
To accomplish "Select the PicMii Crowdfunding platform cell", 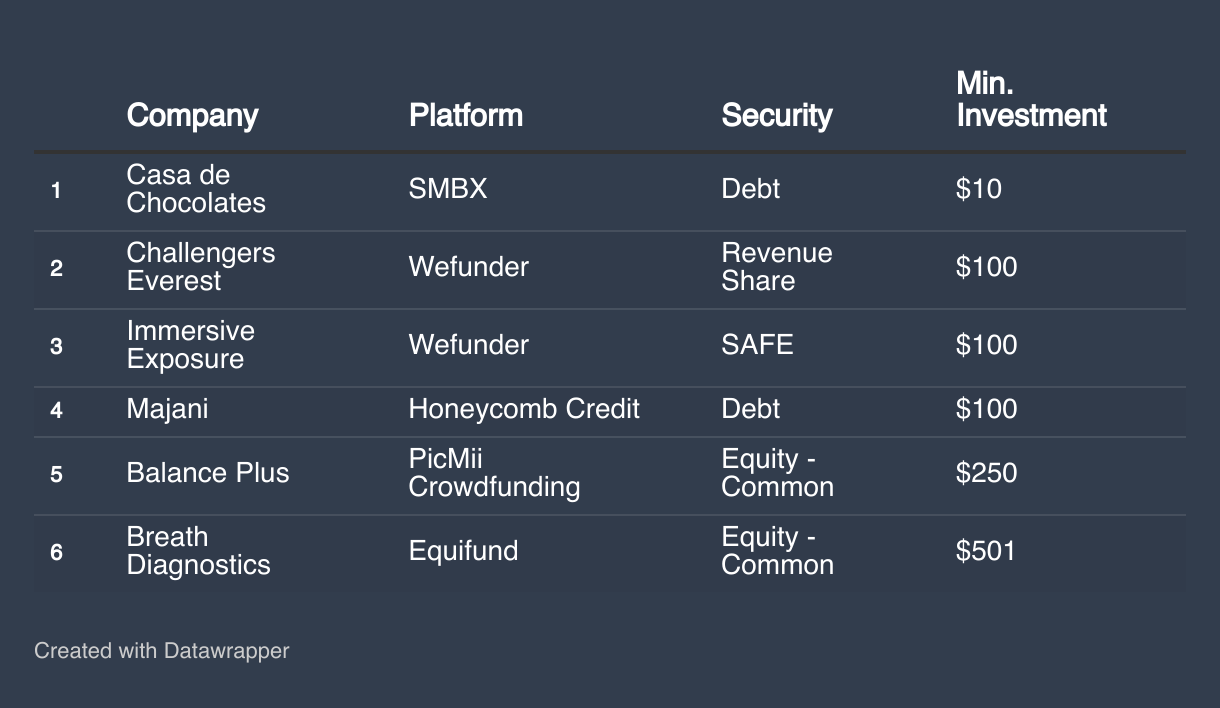I will 494,473.
